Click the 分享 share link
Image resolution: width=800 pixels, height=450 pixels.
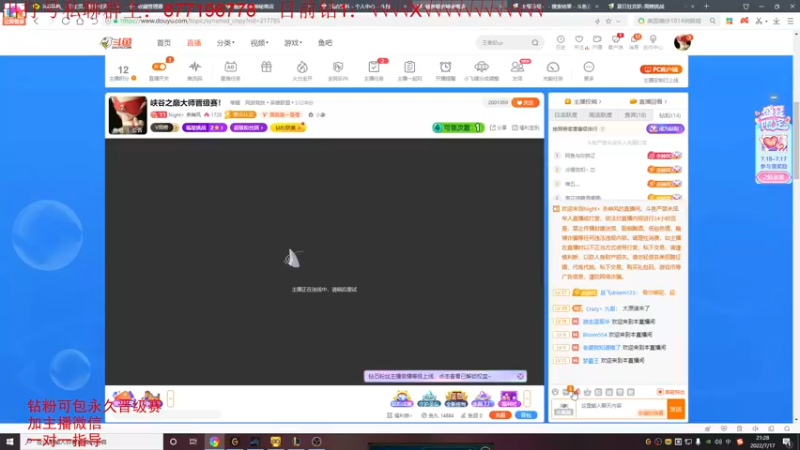(498, 128)
